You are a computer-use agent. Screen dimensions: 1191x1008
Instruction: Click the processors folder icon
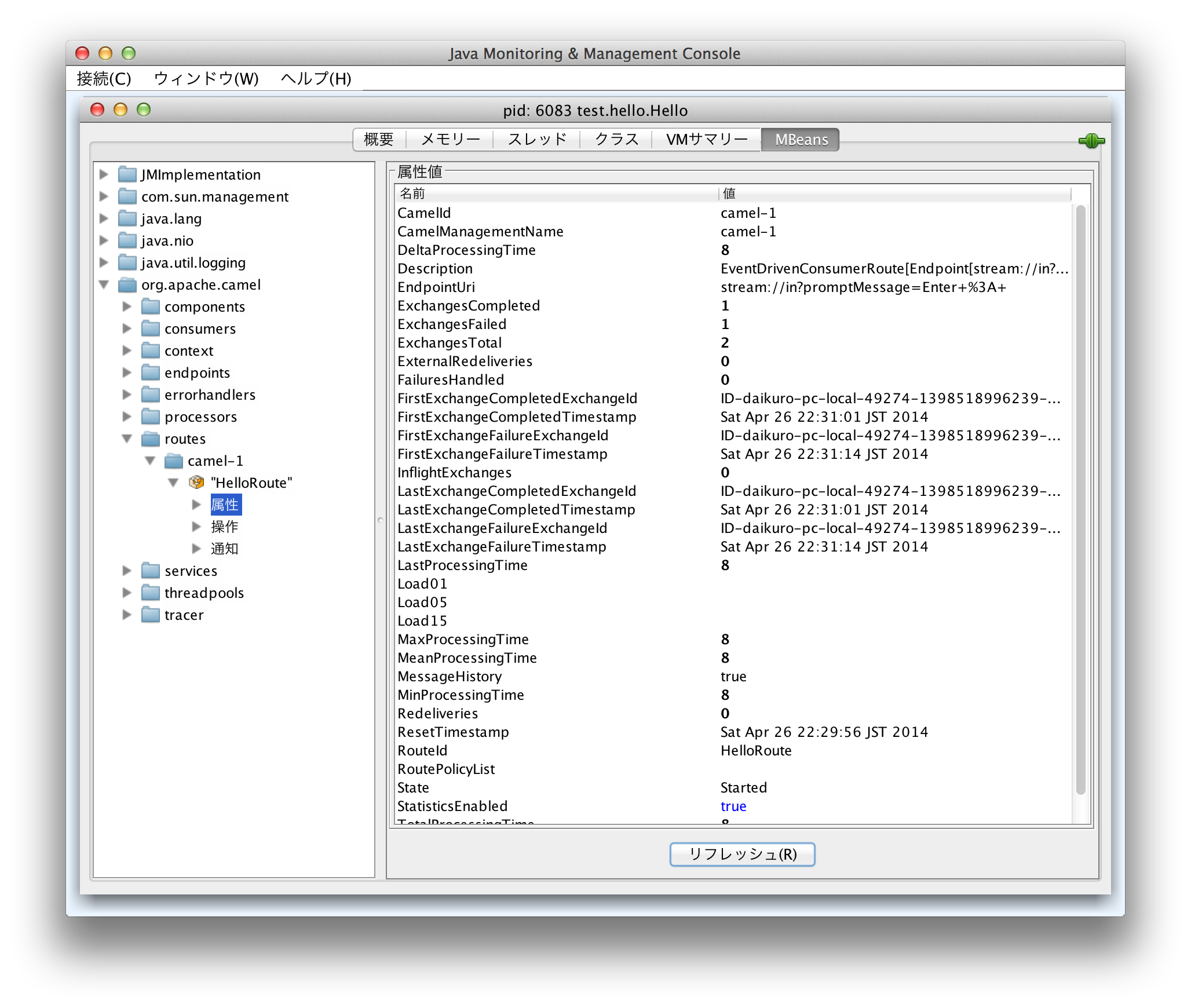tap(151, 417)
